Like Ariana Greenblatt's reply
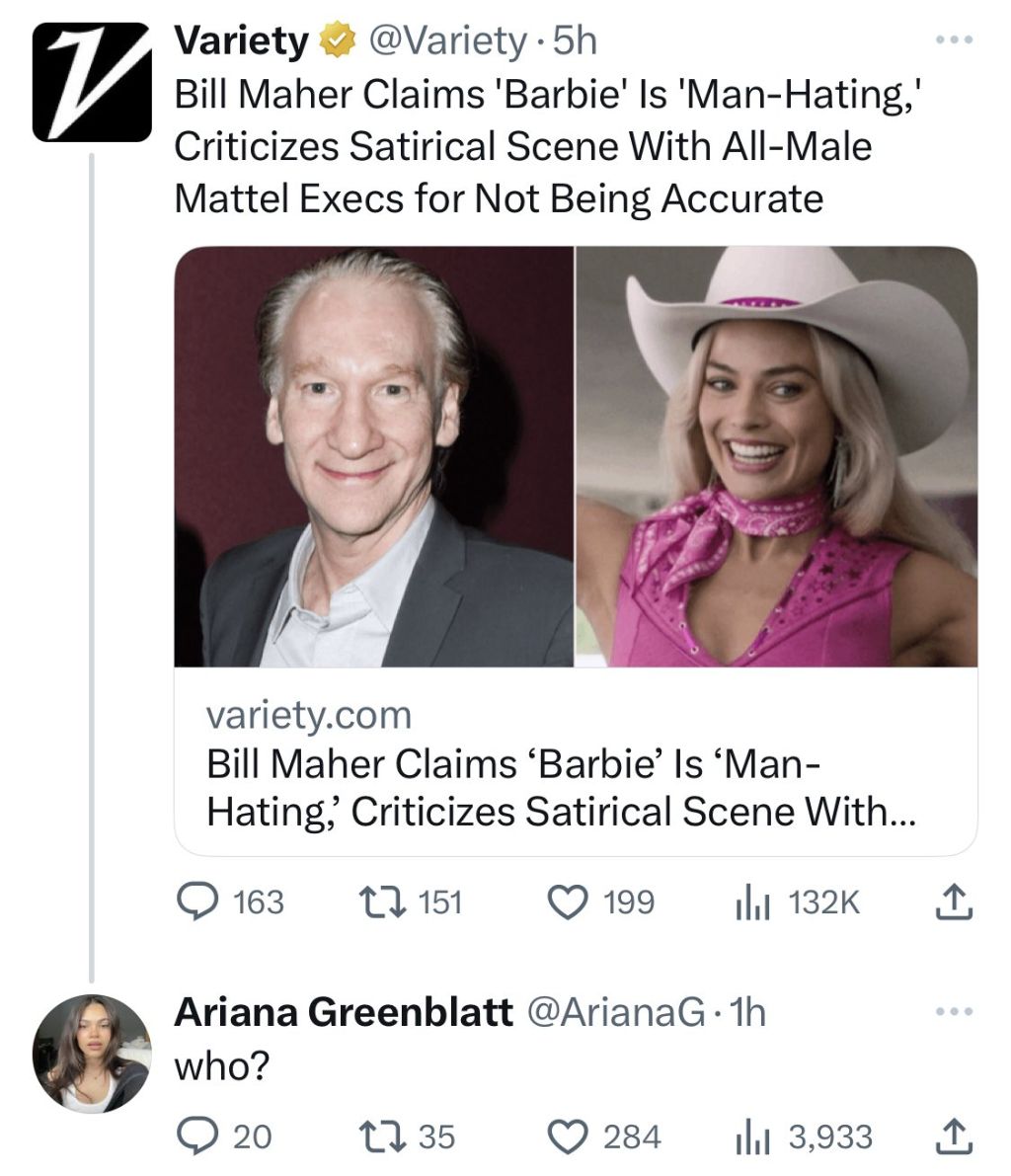This screenshot has width=1011, height=1176. click(566, 1136)
